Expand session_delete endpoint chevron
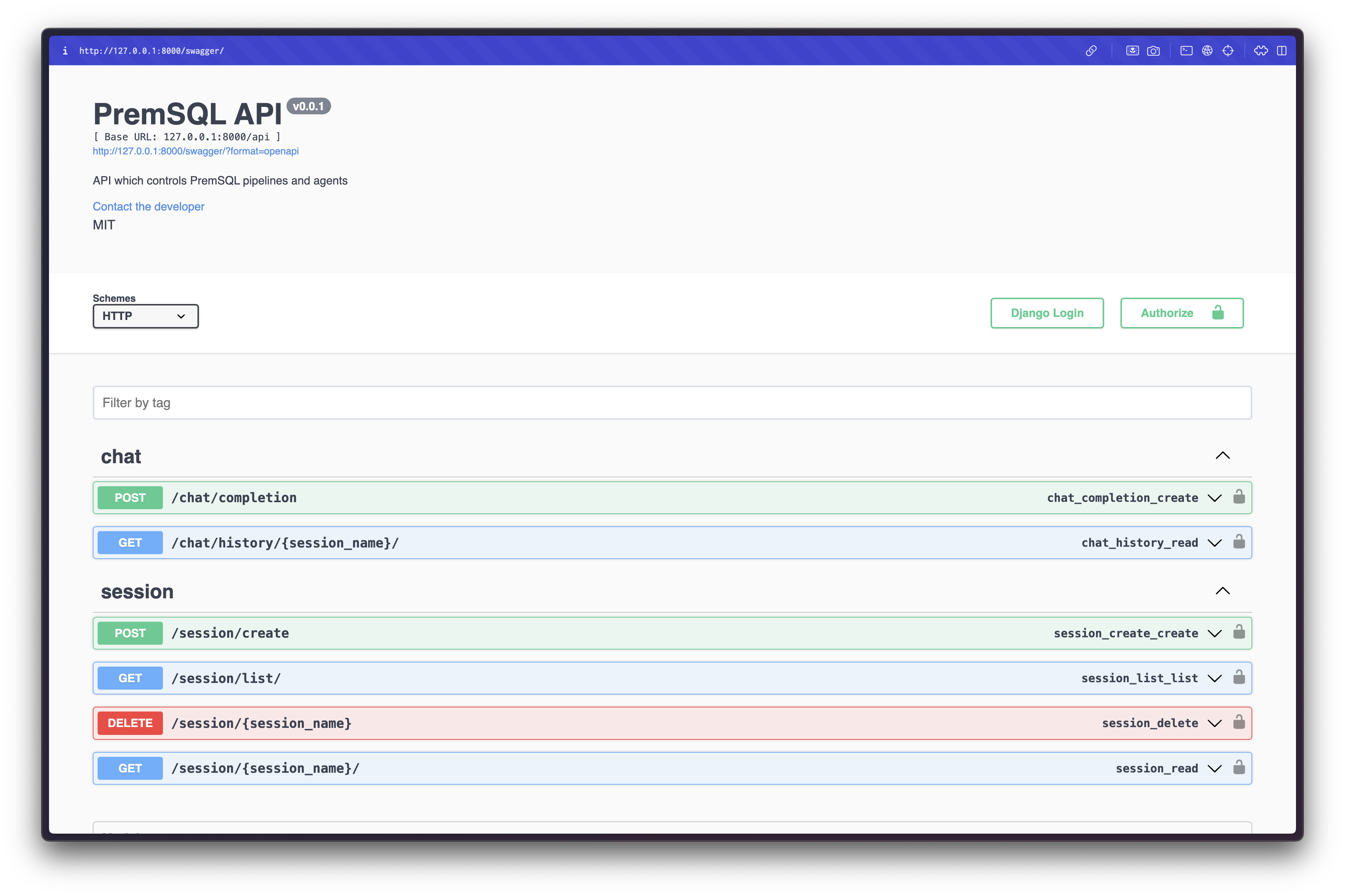The image size is (1345, 896). 1214,724
